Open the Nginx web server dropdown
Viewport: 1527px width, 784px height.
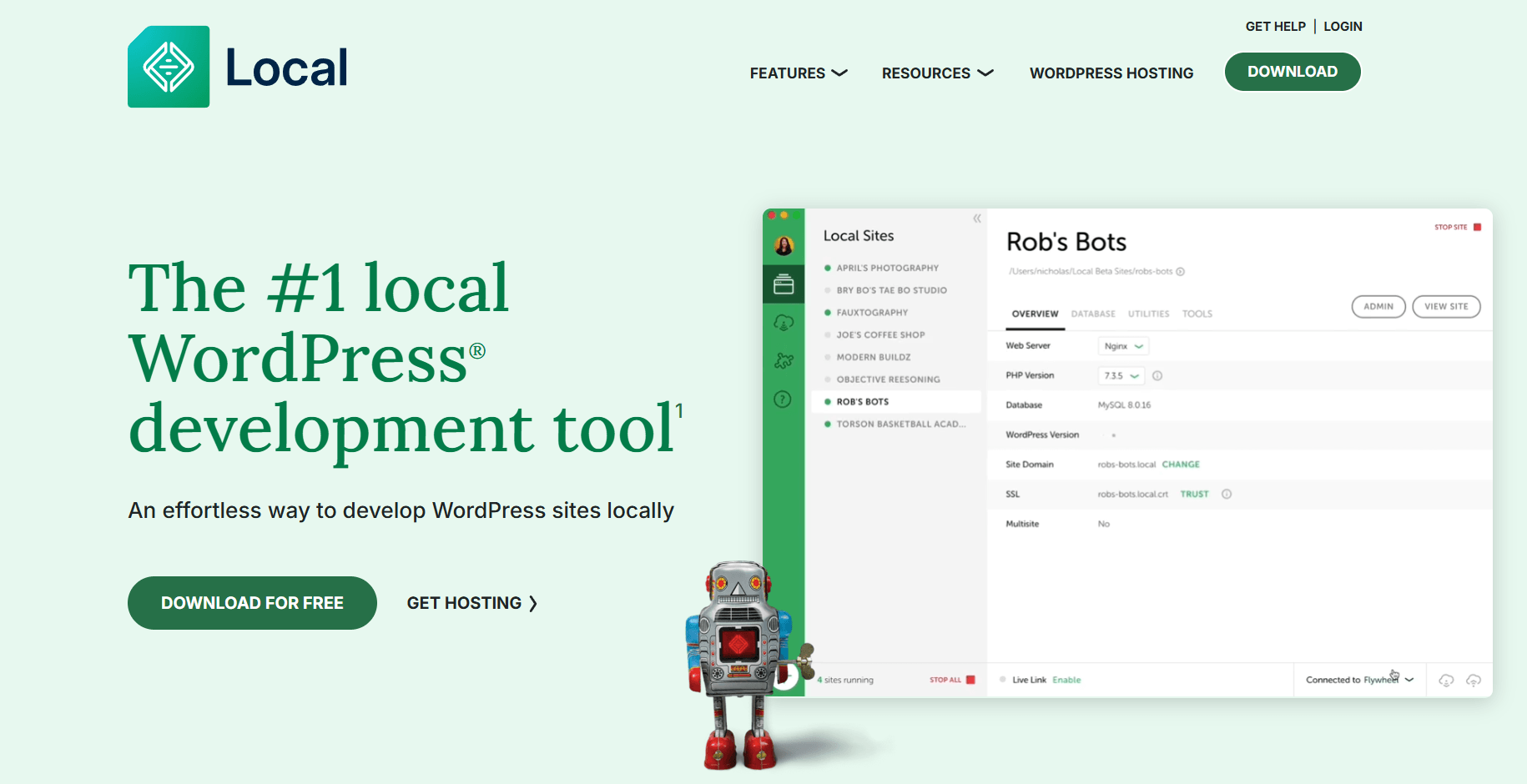(x=1123, y=346)
